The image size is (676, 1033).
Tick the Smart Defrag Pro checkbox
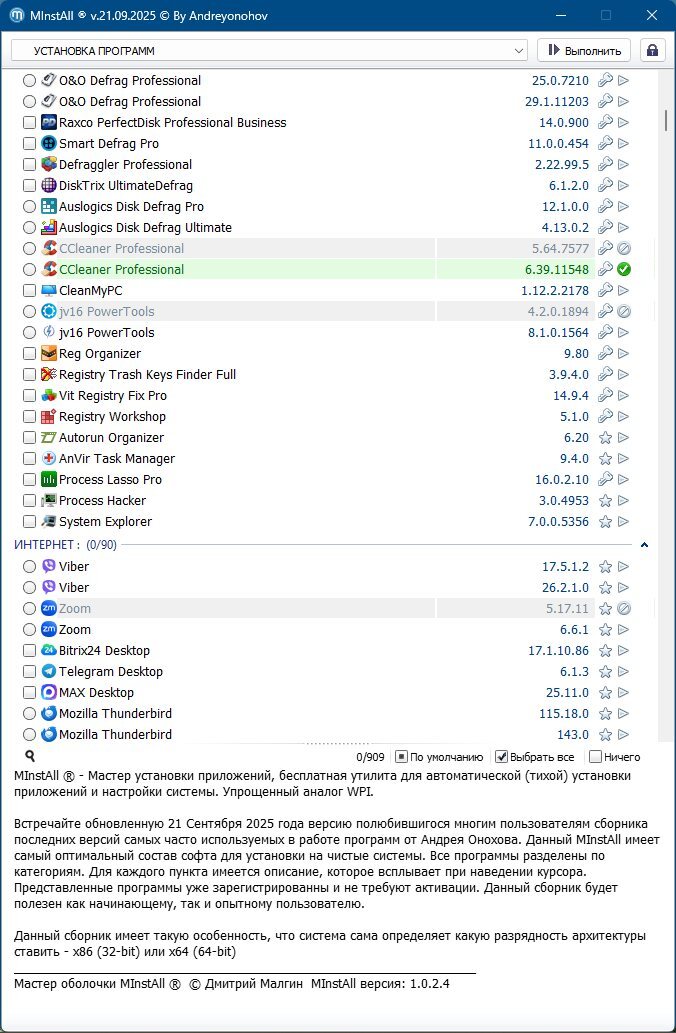[x=30, y=144]
